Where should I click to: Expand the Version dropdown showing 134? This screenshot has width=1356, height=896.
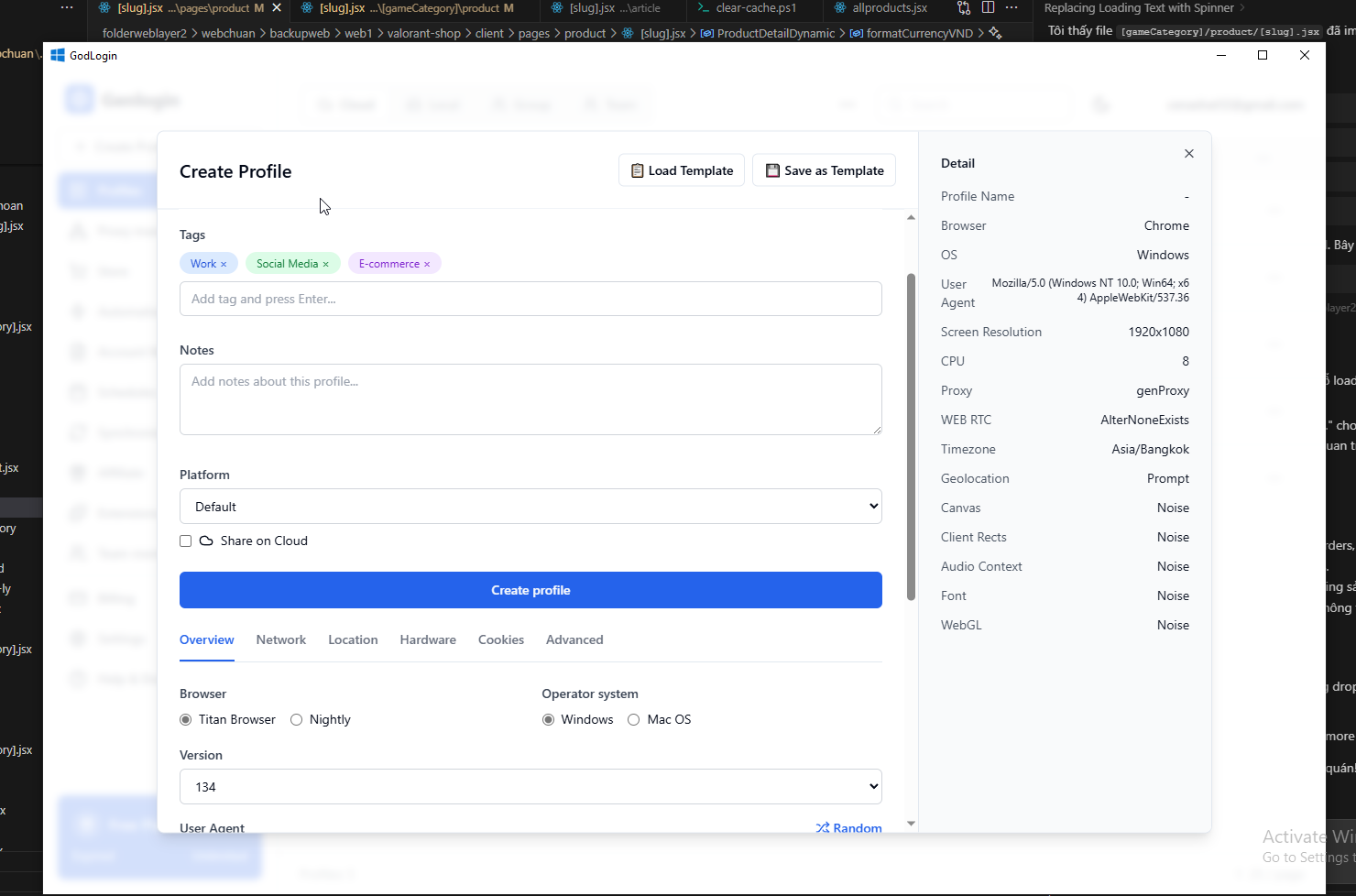[x=530, y=787]
